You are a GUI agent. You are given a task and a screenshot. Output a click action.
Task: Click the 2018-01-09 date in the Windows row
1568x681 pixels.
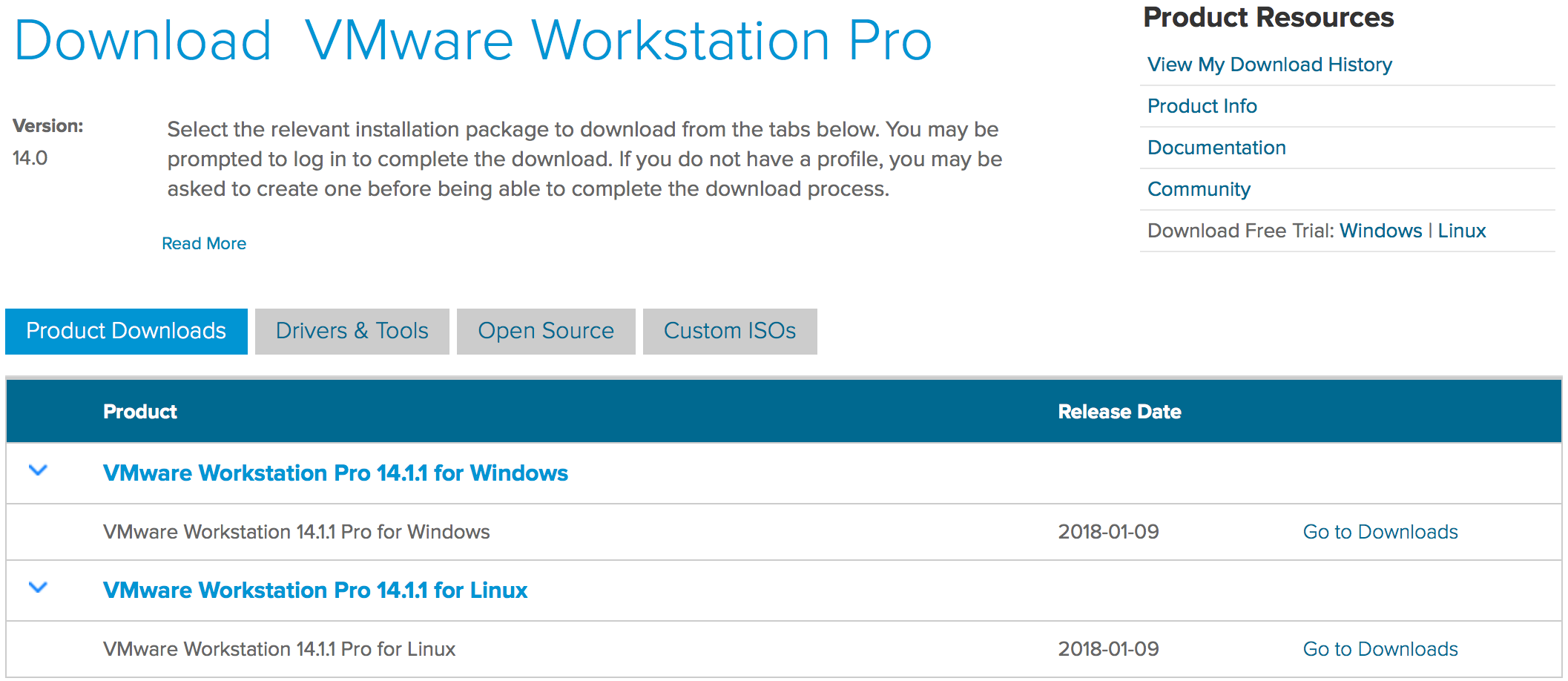pyautogui.click(x=1108, y=532)
